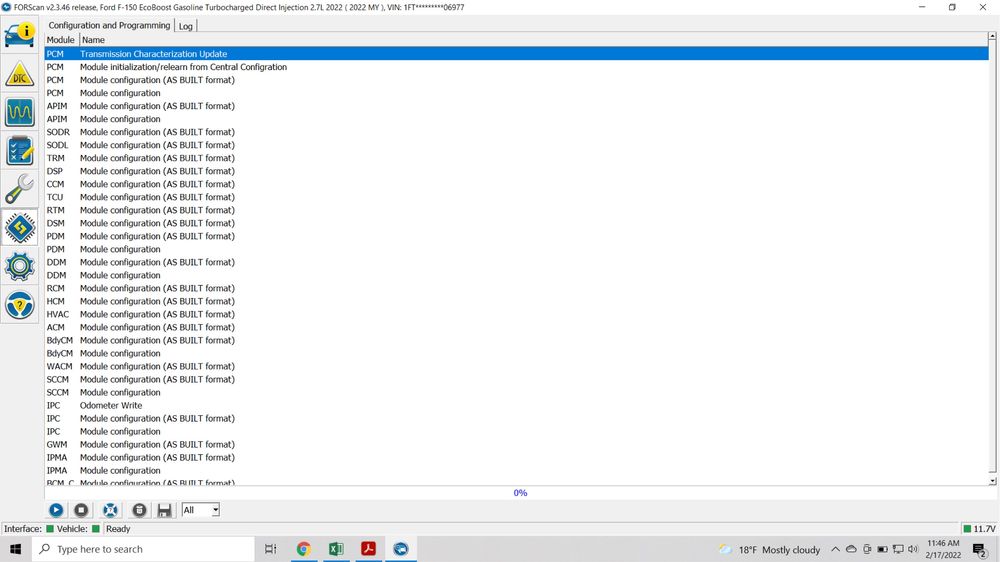
Task: Open Excel from the taskbar
Action: click(x=336, y=549)
